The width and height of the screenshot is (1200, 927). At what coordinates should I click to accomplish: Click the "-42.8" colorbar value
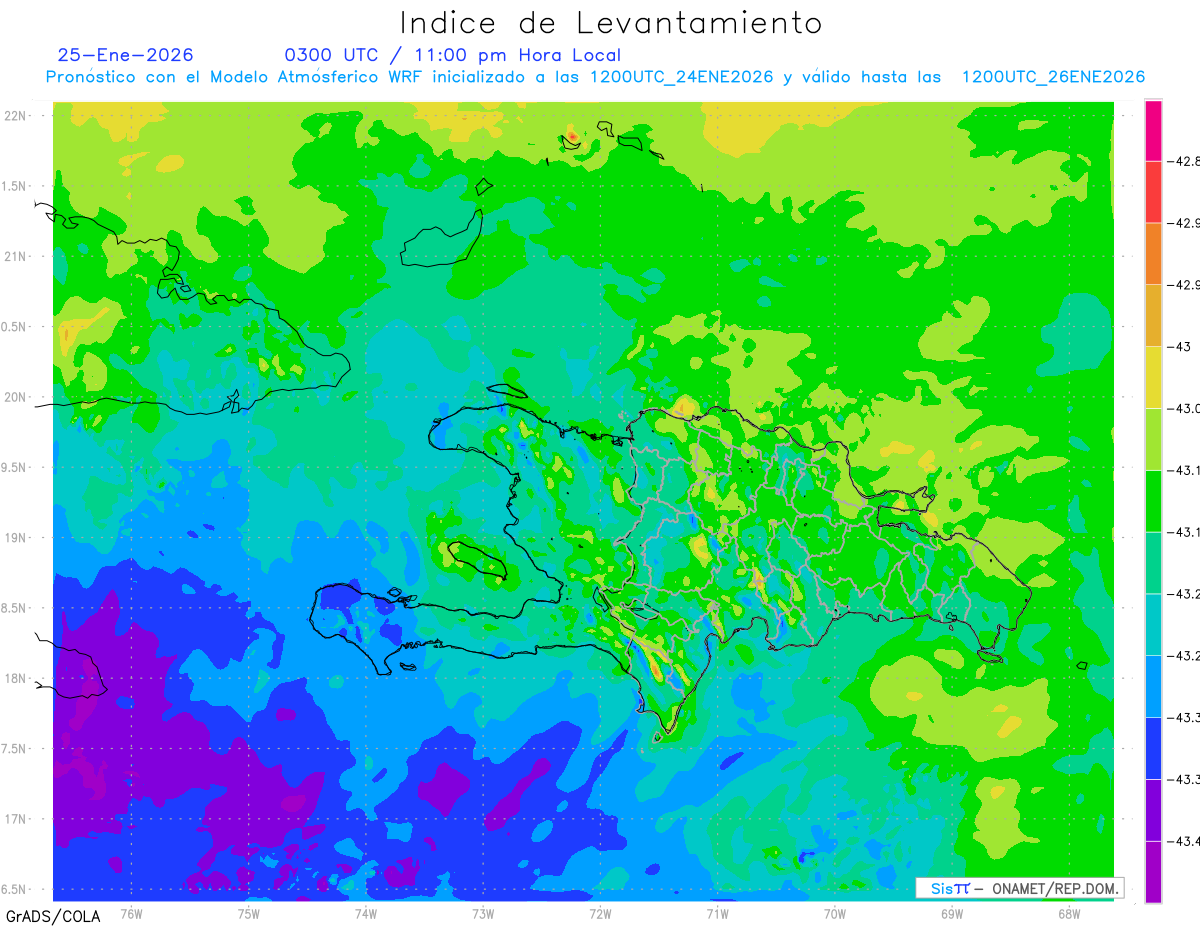(1185, 161)
